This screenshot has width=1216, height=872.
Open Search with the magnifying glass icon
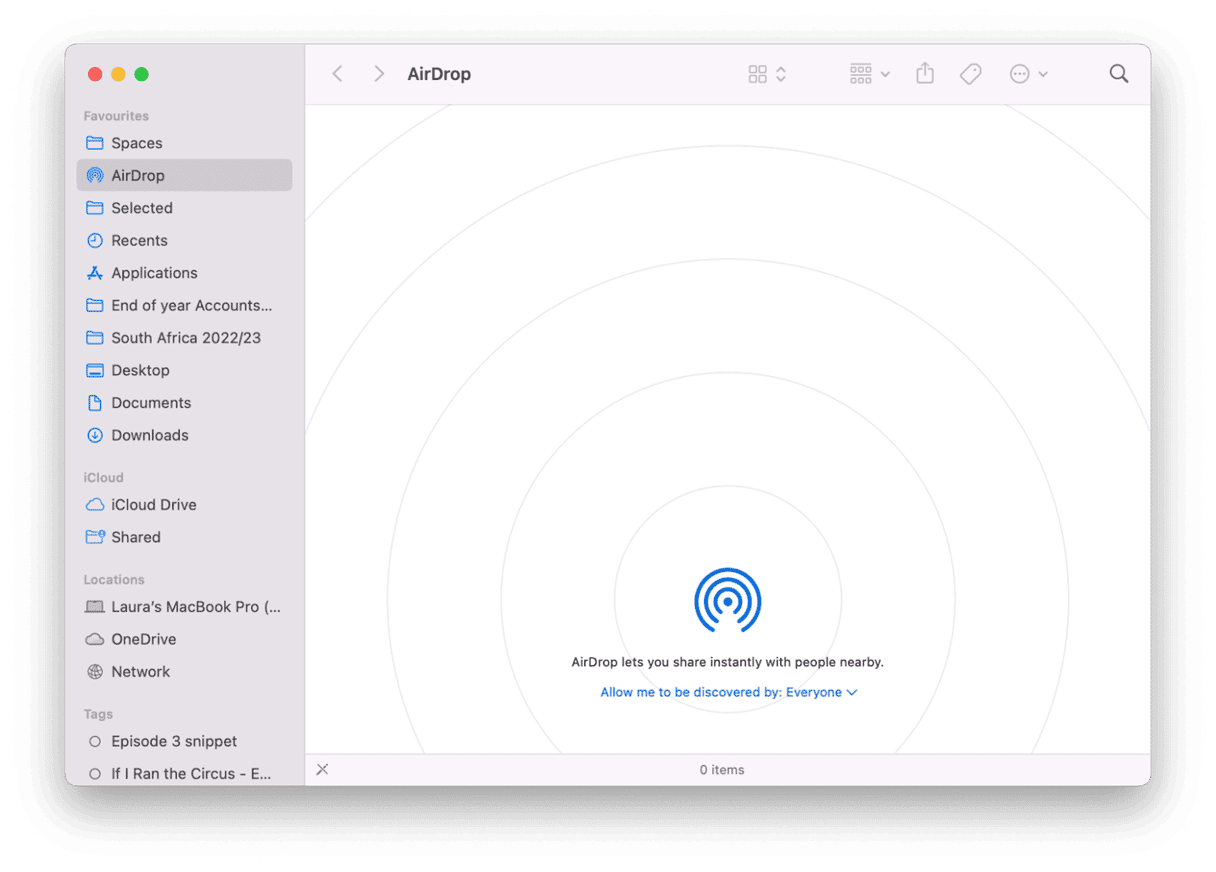point(1118,73)
